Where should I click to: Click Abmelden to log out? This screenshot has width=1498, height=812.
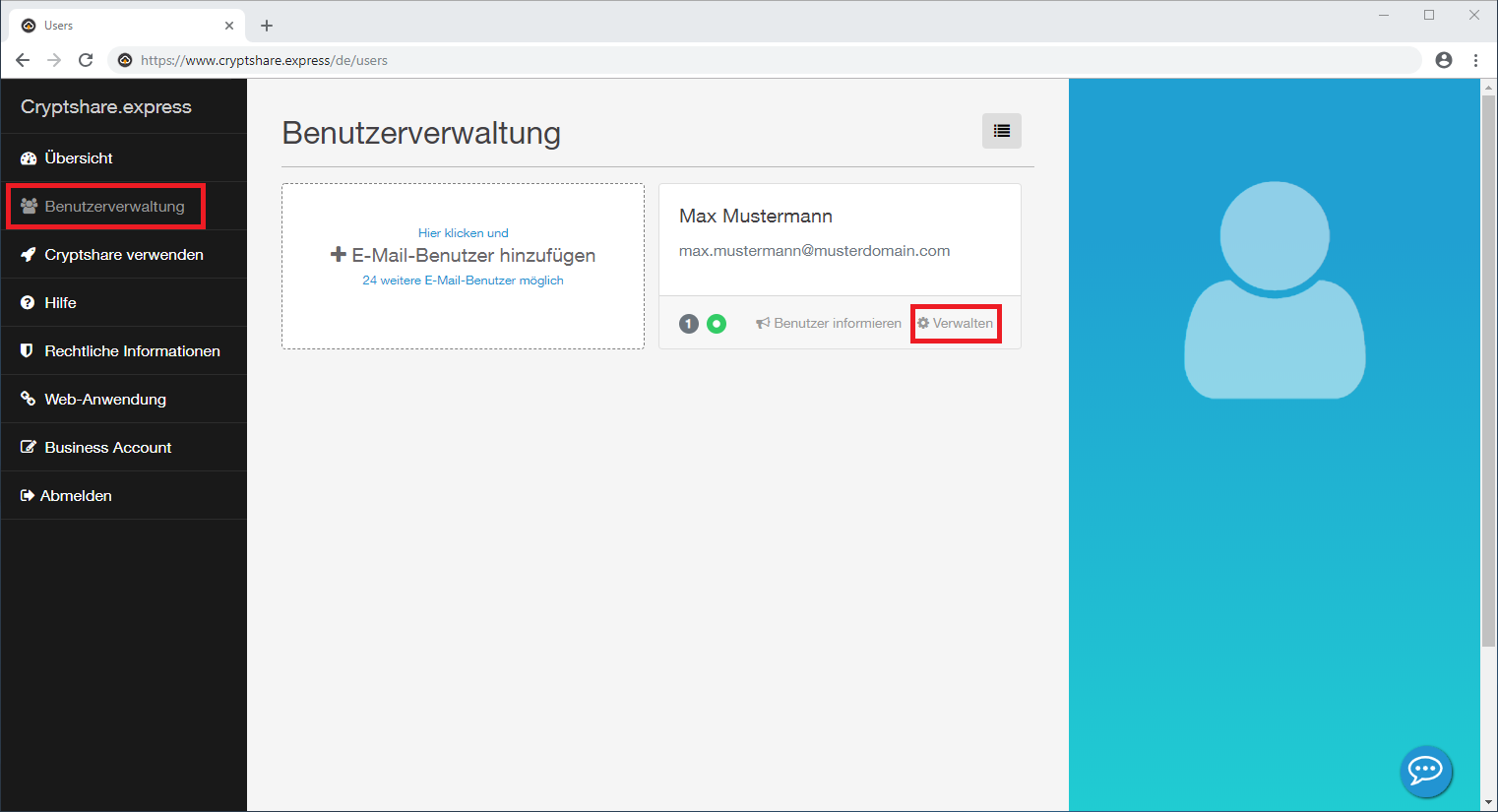coord(76,496)
